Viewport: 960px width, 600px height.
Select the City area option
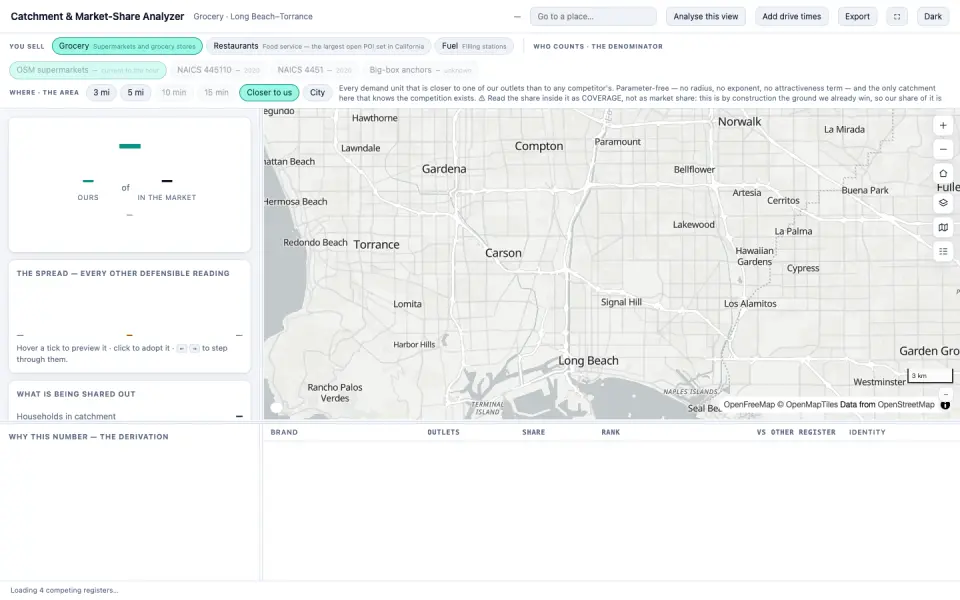(x=317, y=92)
